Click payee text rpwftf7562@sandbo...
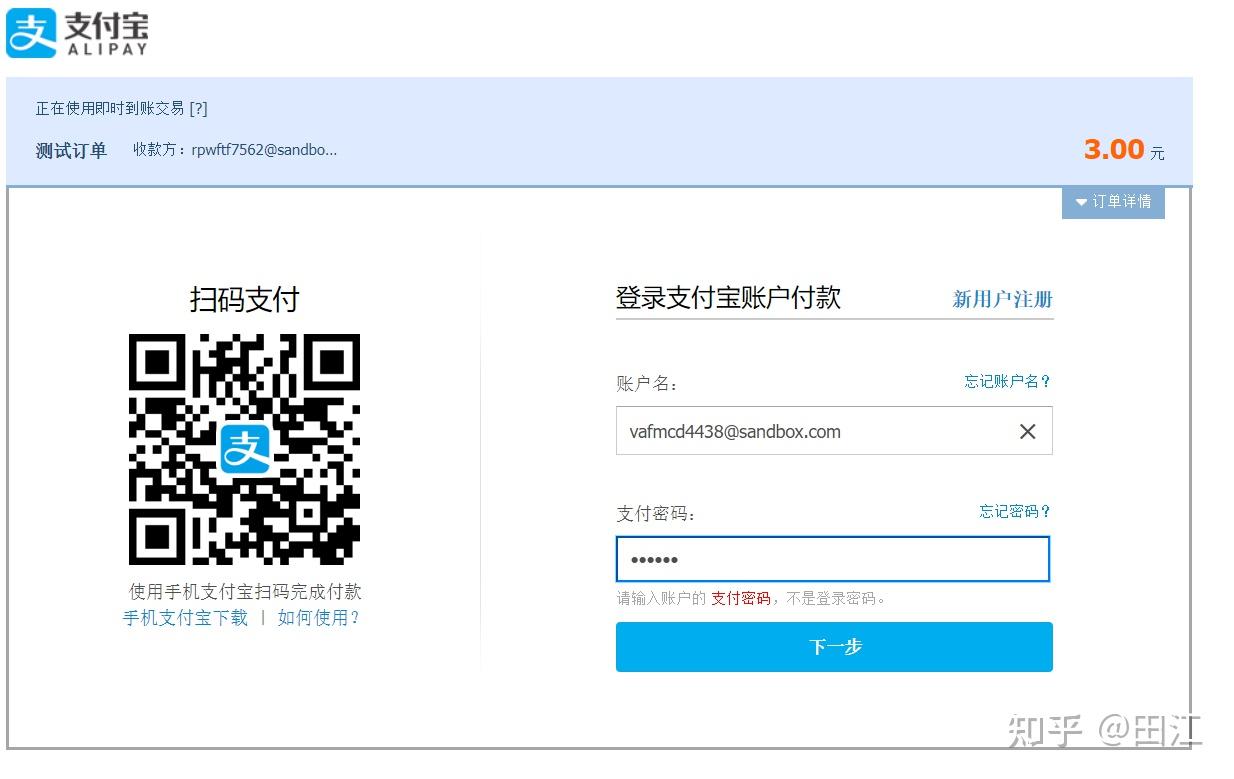The height and width of the screenshot is (779, 1234). click(264, 150)
